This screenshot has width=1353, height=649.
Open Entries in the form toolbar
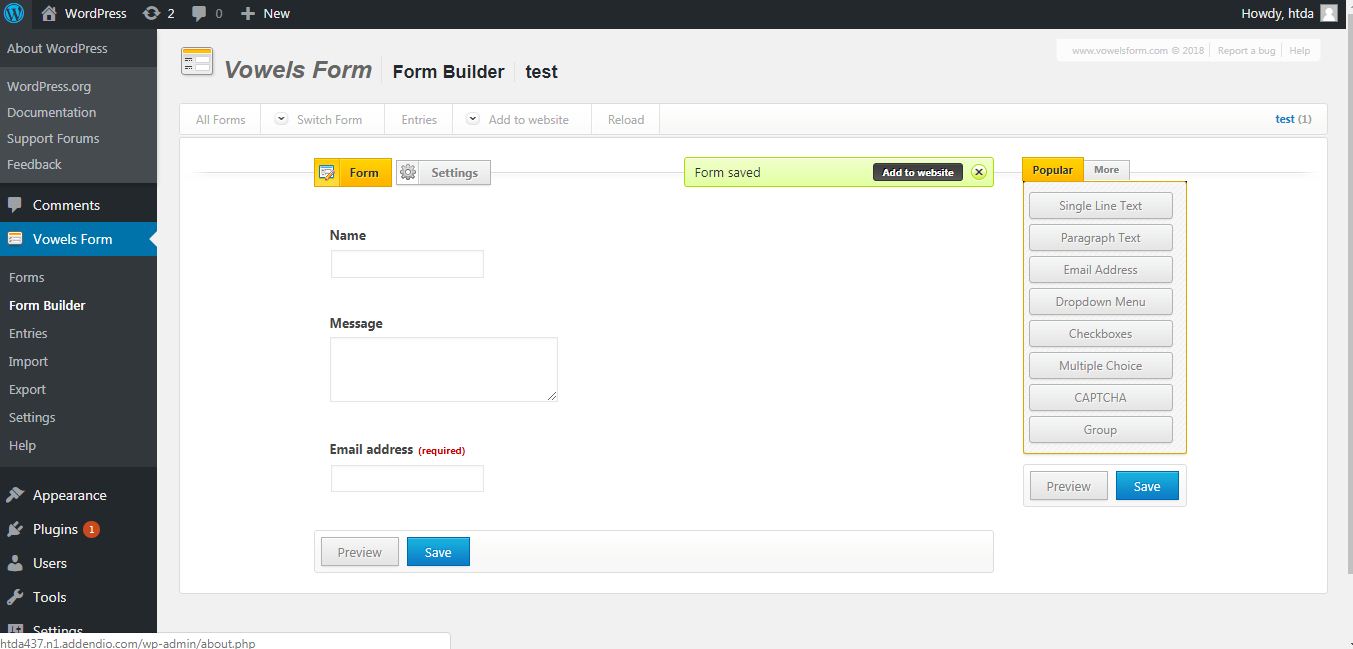coord(419,119)
